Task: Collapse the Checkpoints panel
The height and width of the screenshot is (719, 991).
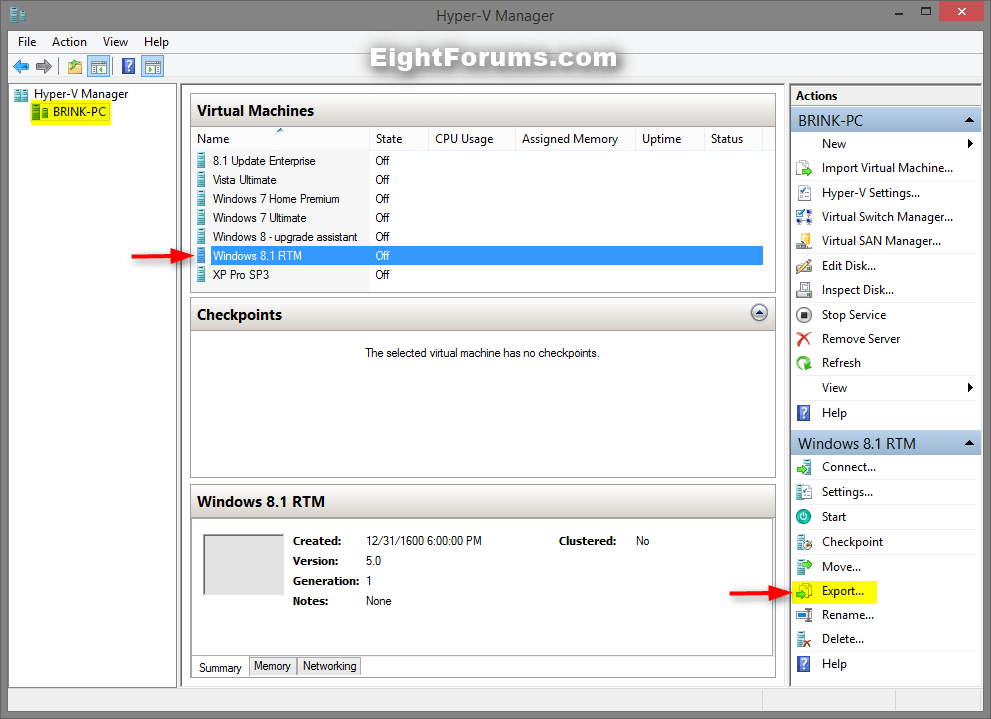Action: [759, 313]
